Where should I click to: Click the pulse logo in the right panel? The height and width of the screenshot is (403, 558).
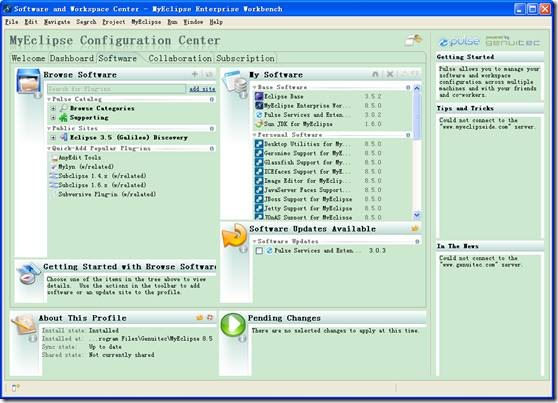point(459,42)
